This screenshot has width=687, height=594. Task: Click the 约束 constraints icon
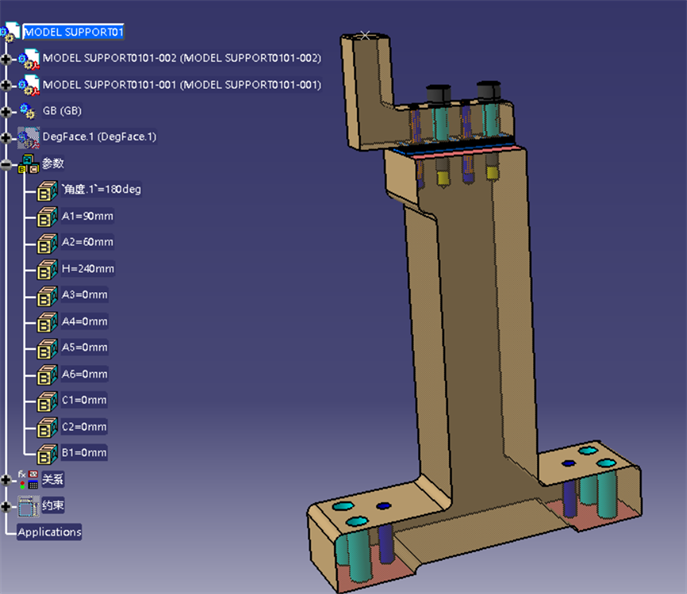point(28,506)
